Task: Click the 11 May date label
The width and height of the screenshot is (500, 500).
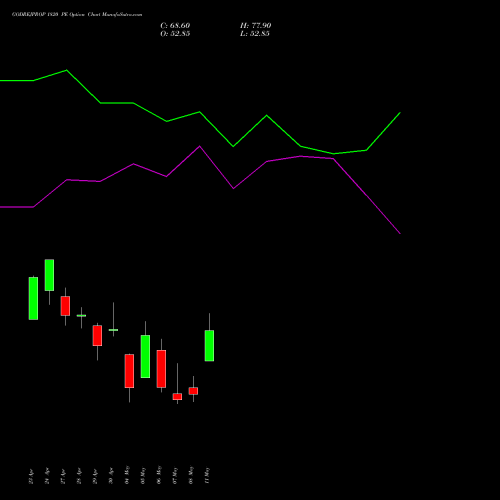Action: (207, 475)
